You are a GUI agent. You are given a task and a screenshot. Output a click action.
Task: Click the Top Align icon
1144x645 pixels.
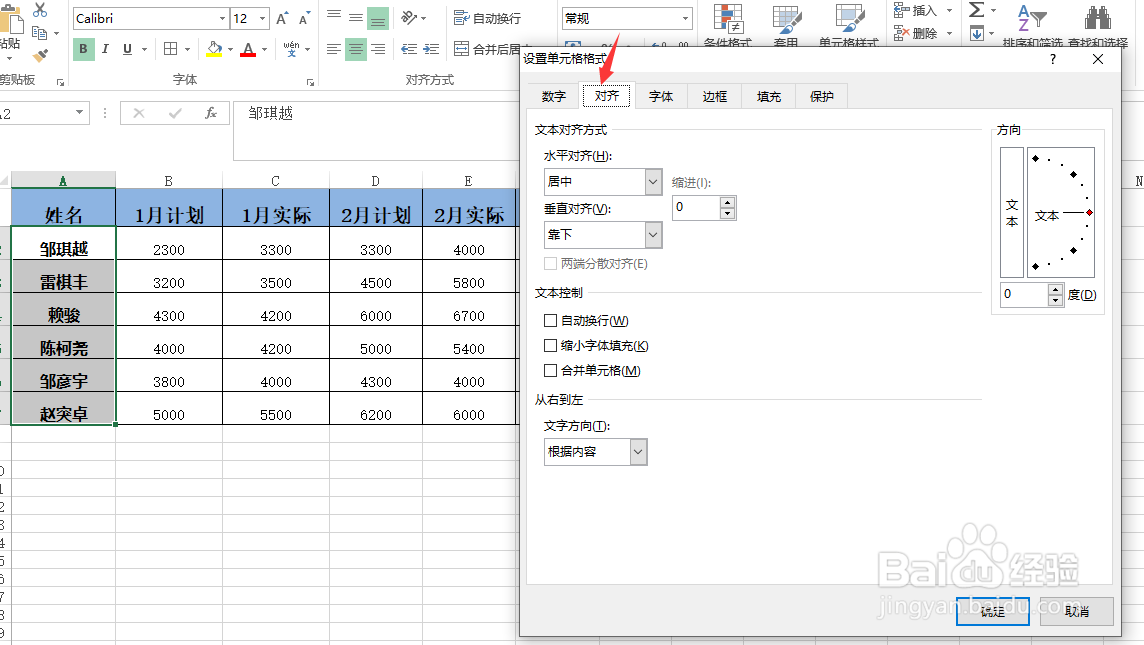[x=334, y=16]
